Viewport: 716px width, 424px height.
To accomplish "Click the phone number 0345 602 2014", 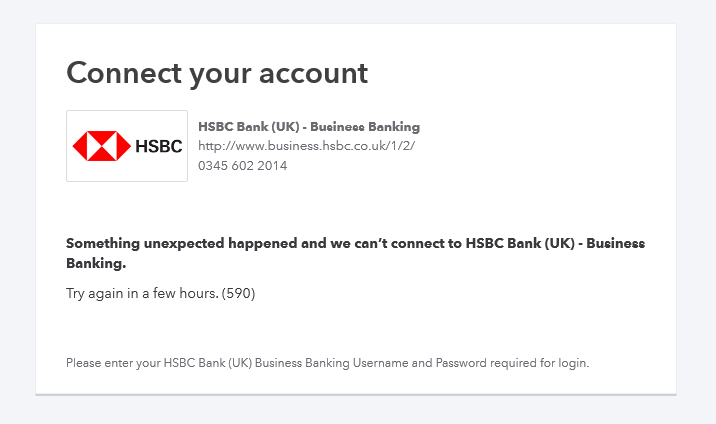I will (242, 166).
